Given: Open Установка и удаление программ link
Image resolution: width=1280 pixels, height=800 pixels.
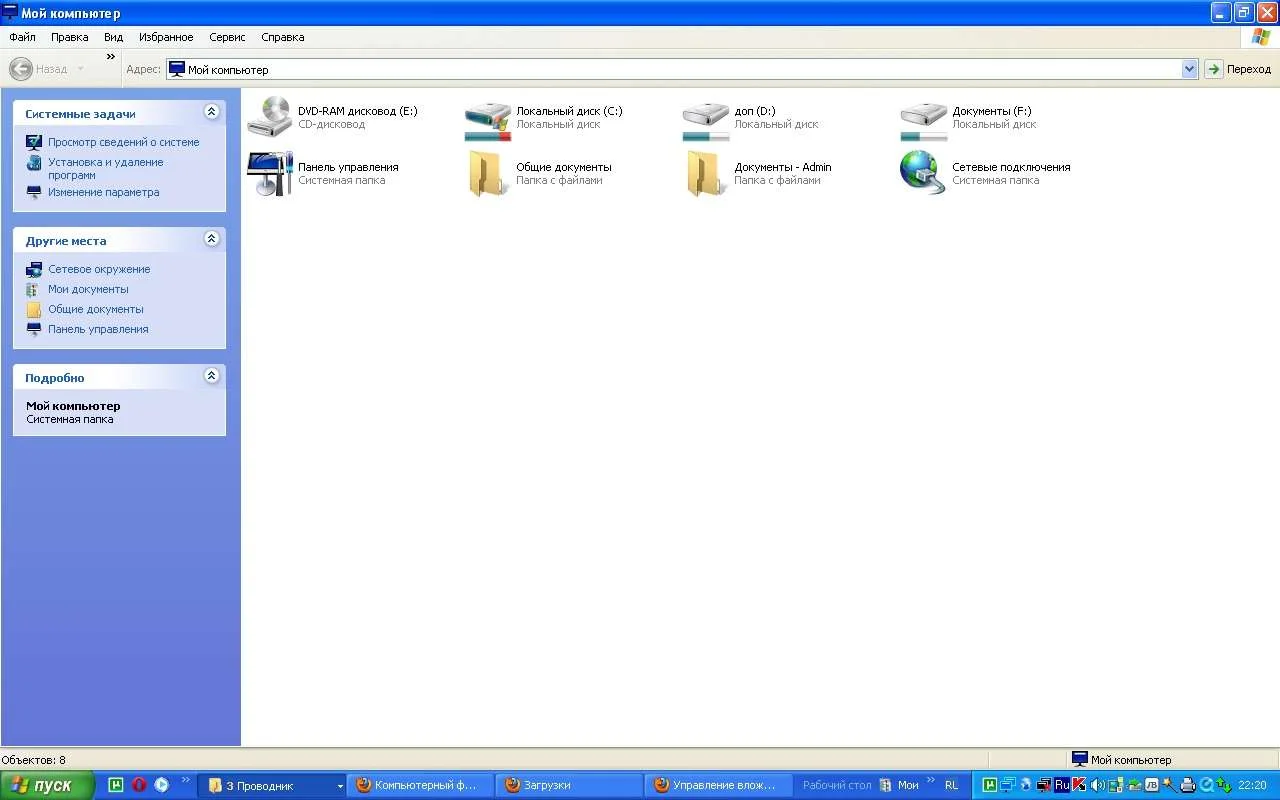Looking at the screenshot, I should pyautogui.click(x=106, y=168).
